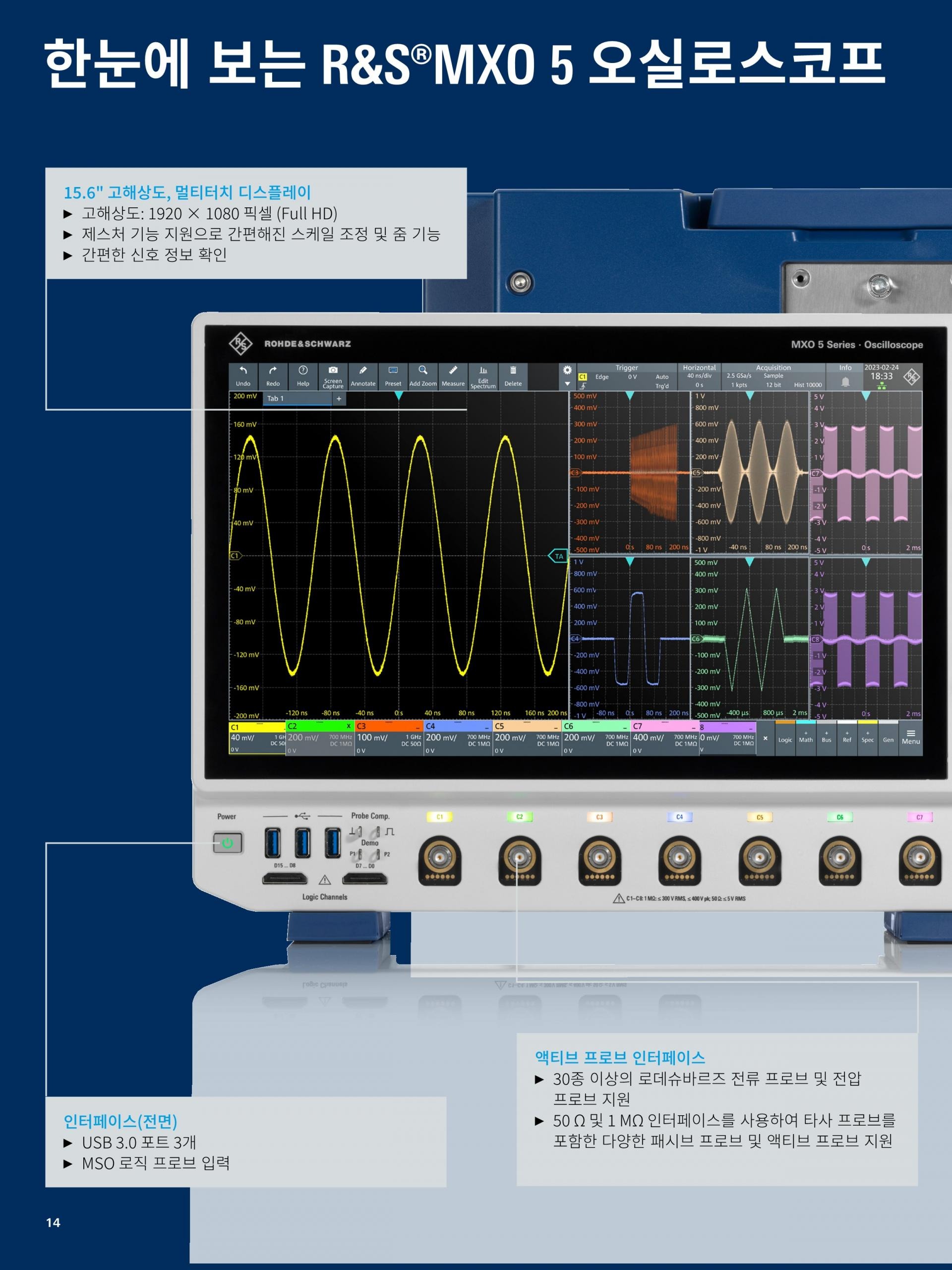This screenshot has height=1270, width=952.
Task: Toggle the C7 channel box
Action: [664, 738]
